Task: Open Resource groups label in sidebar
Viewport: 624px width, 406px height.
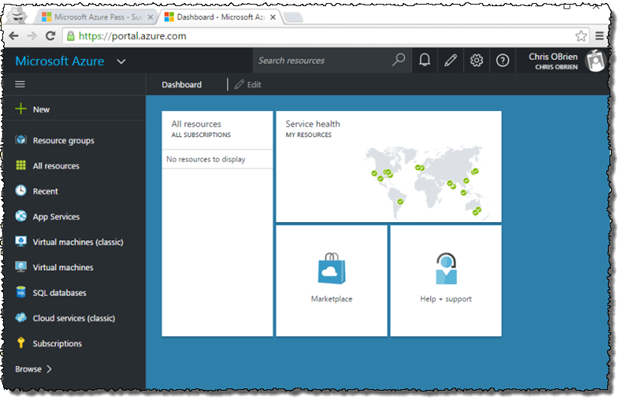Action: click(x=63, y=141)
